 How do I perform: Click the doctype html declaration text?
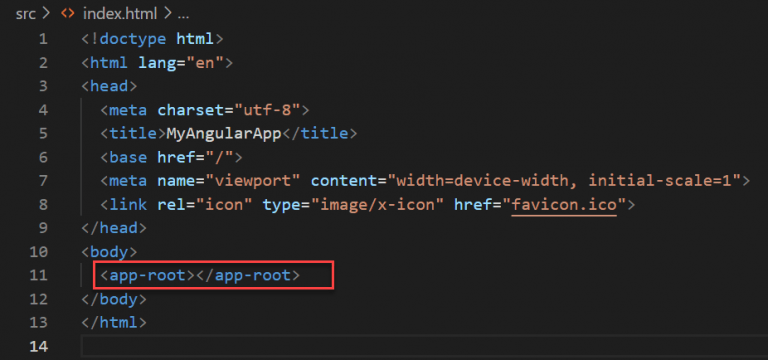point(152,39)
